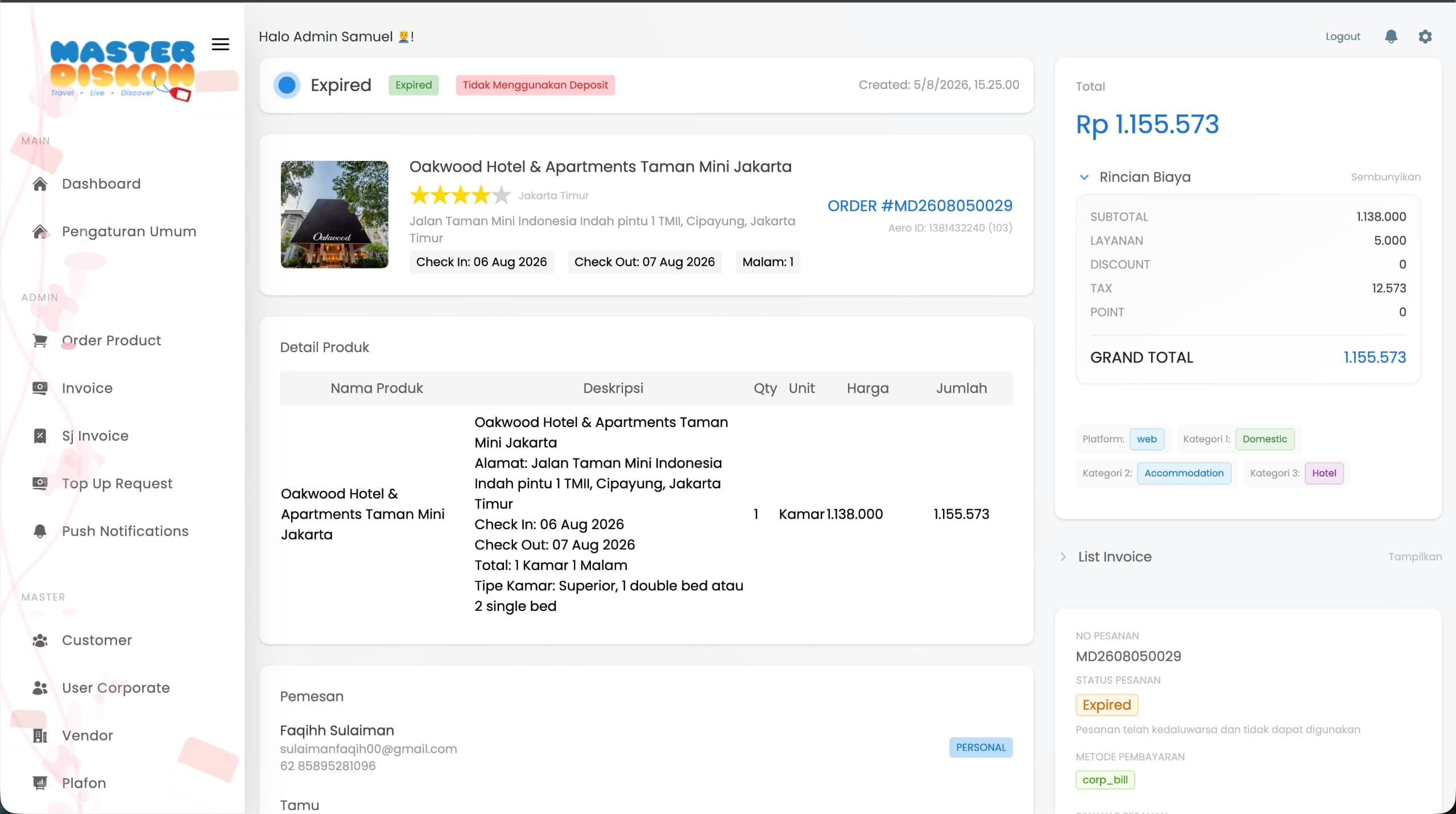Viewport: 1456px width, 814px height.
Task: Click the Sj Invoice receipt icon
Action: [40, 436]
